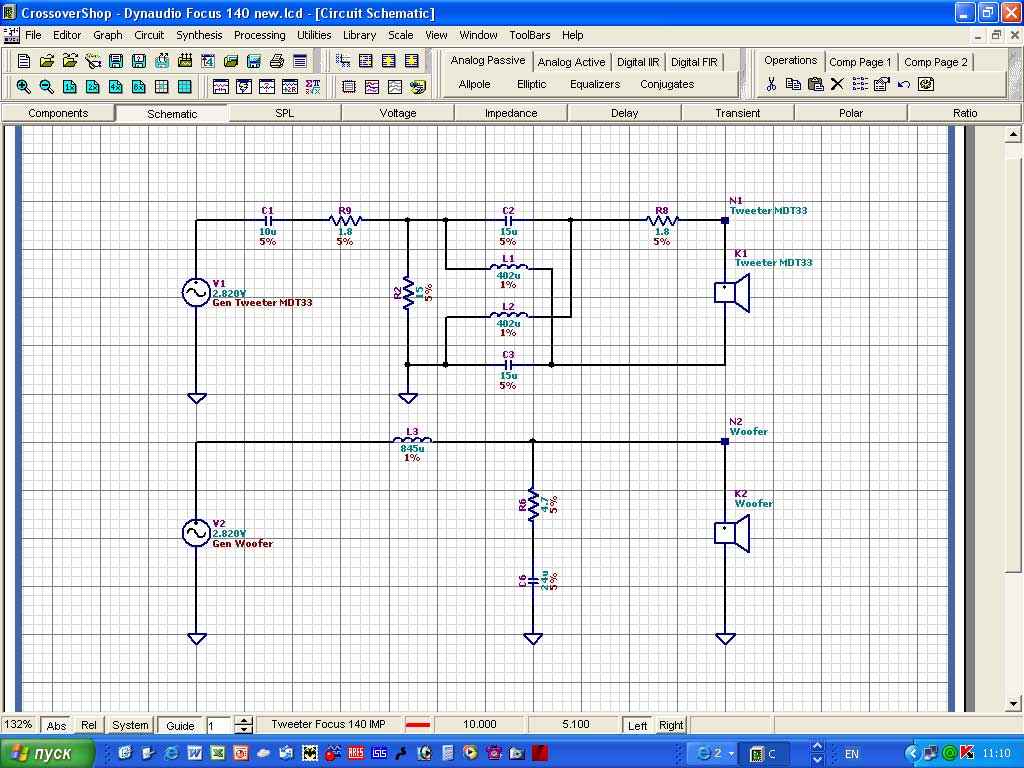The width and height of the screenshot is (1024, 768).
Task: Switch to the Impedance tab
Action: point(511,113)
